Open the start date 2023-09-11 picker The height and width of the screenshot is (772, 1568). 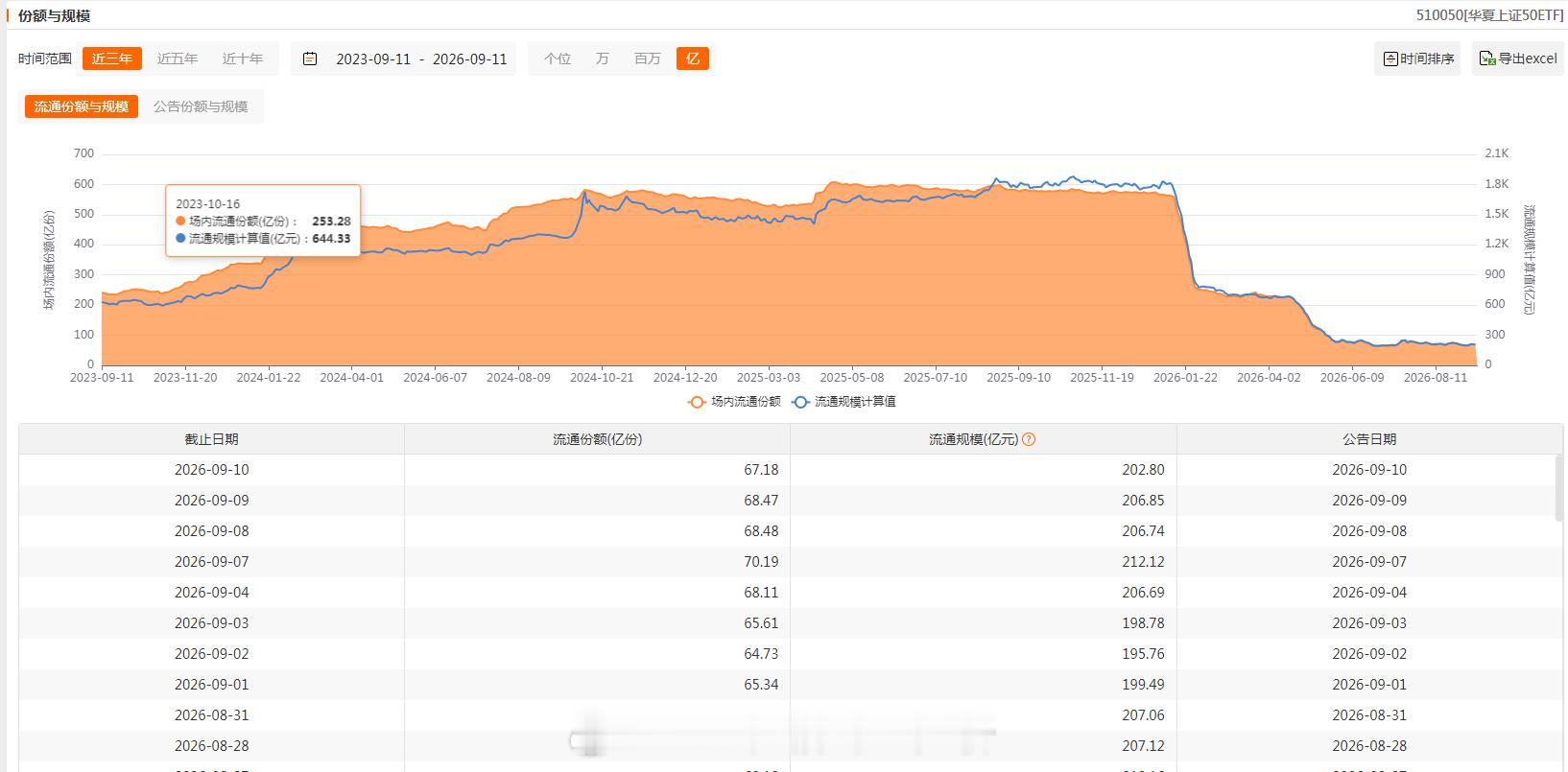pyautogui.click(x=373, y=58)
